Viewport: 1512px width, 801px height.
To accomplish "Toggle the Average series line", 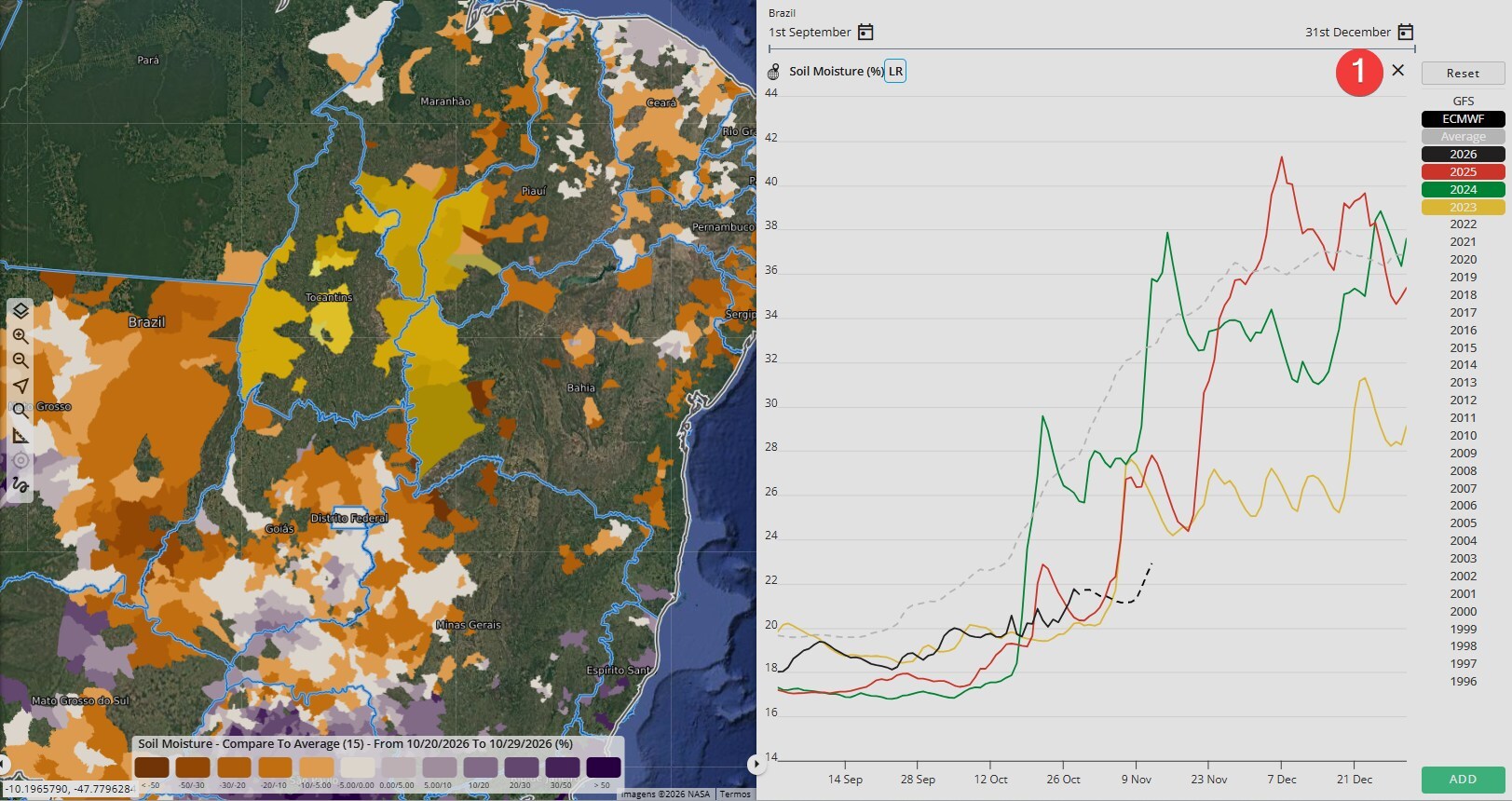I will click(1463, 137).
